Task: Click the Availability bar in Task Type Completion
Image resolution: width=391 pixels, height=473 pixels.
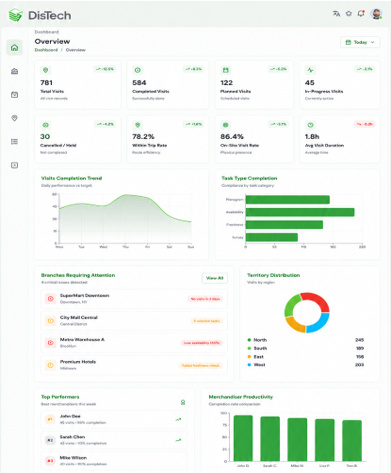Action: tap(300, 212)
